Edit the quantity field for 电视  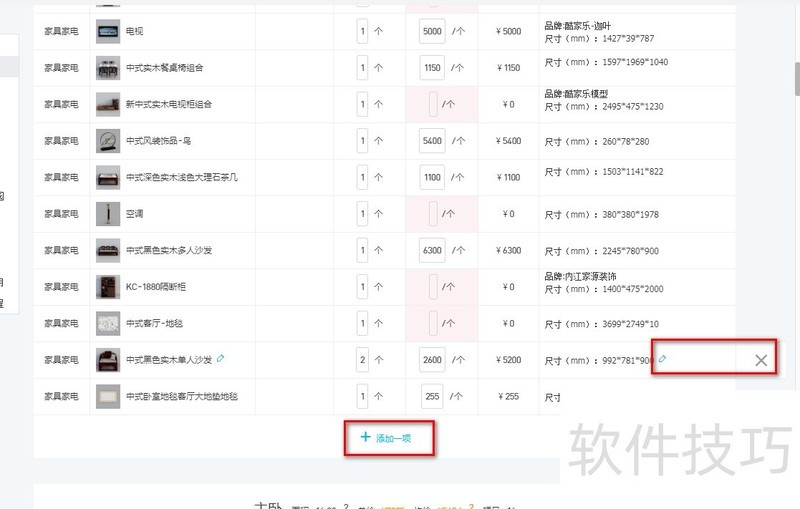[362, 31]
